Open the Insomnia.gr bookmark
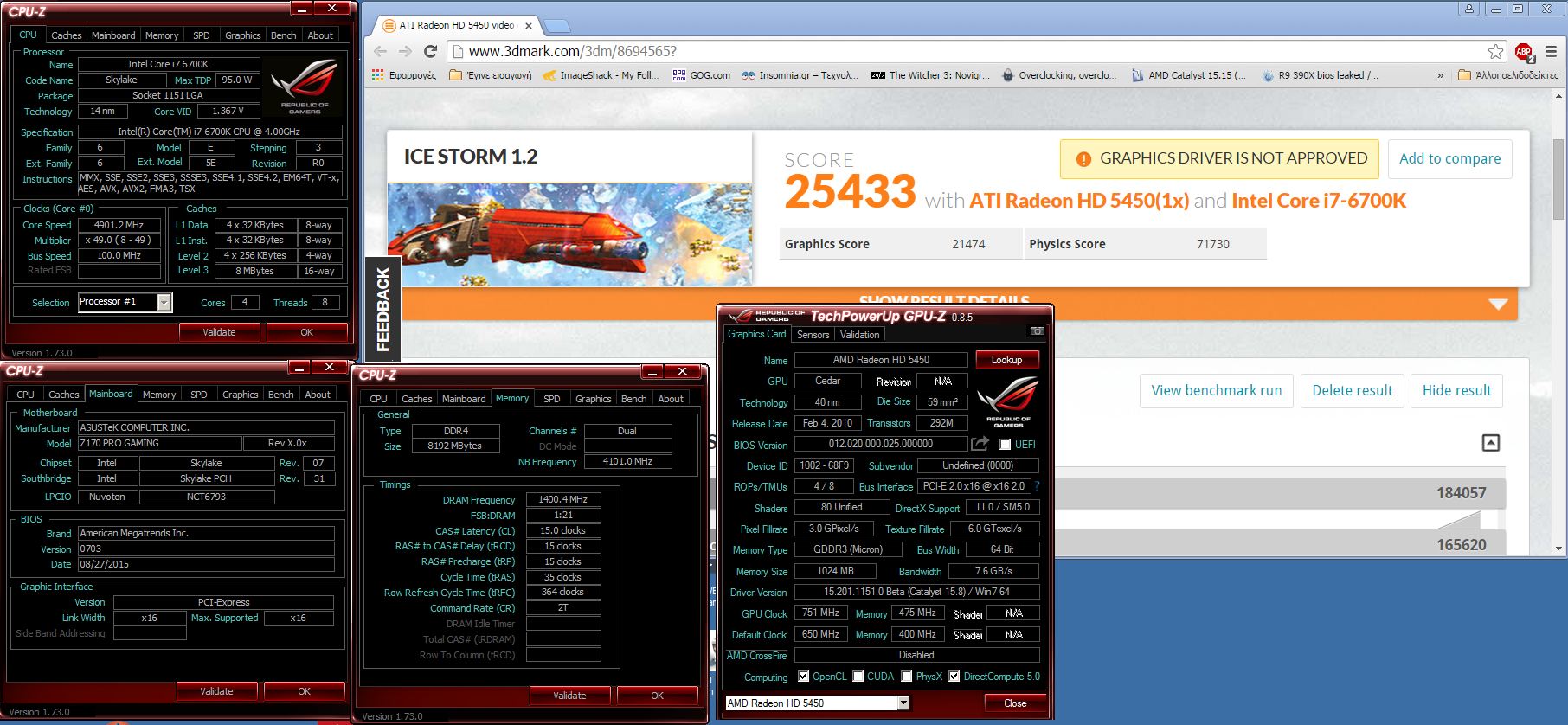 pos(800,75)
